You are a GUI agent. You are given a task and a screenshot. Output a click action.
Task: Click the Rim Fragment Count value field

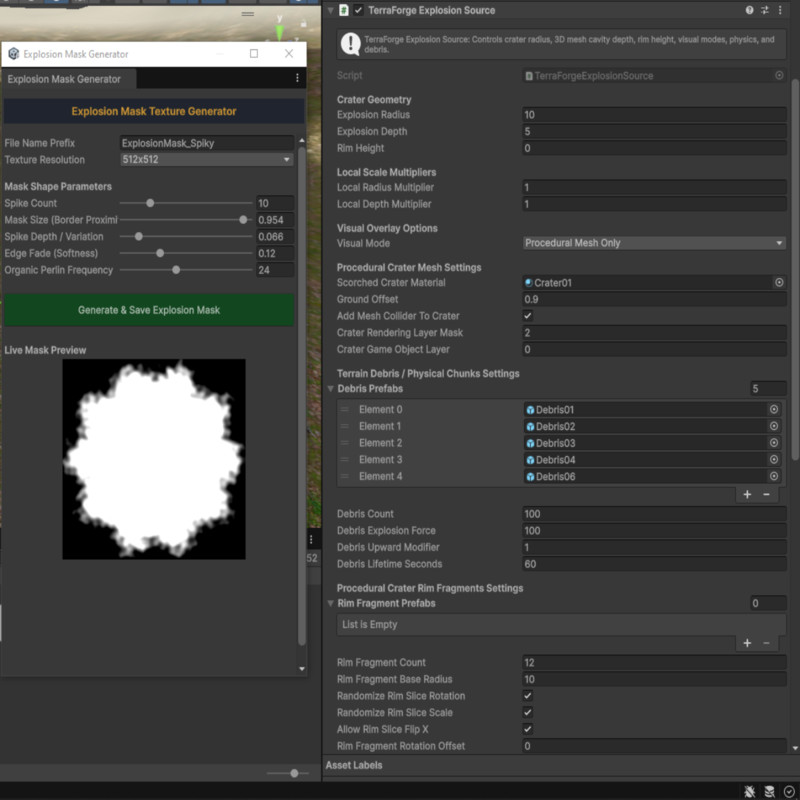pos(654,663)
